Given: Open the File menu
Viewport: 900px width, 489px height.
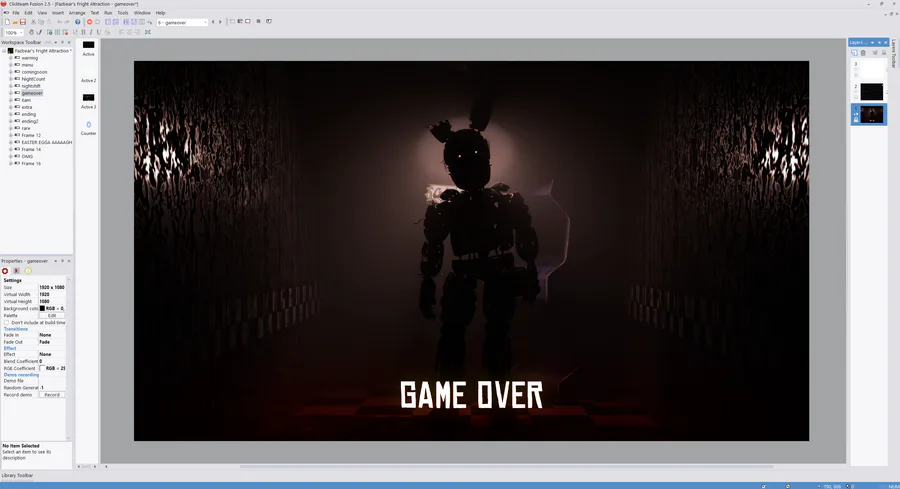Looking at the screenshot, I should tap(16, 13).
